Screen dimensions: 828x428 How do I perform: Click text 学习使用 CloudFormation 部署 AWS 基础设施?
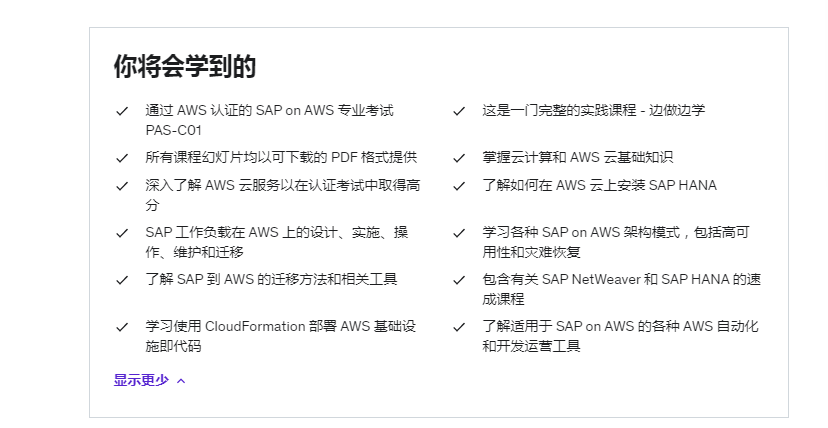[281, 336]
